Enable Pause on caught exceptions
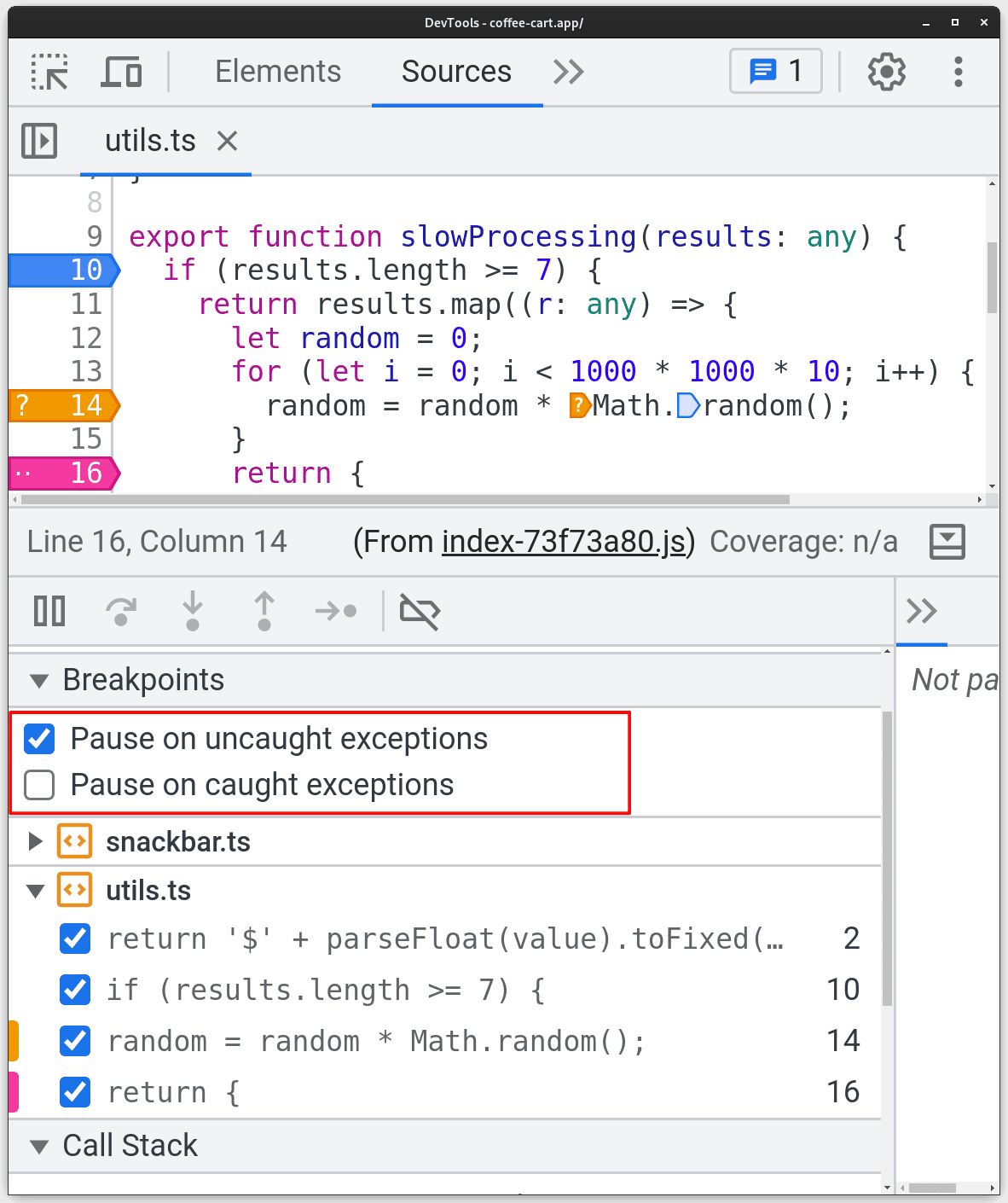Screen dimensions: 1008x1203 (x=39, y=785)
